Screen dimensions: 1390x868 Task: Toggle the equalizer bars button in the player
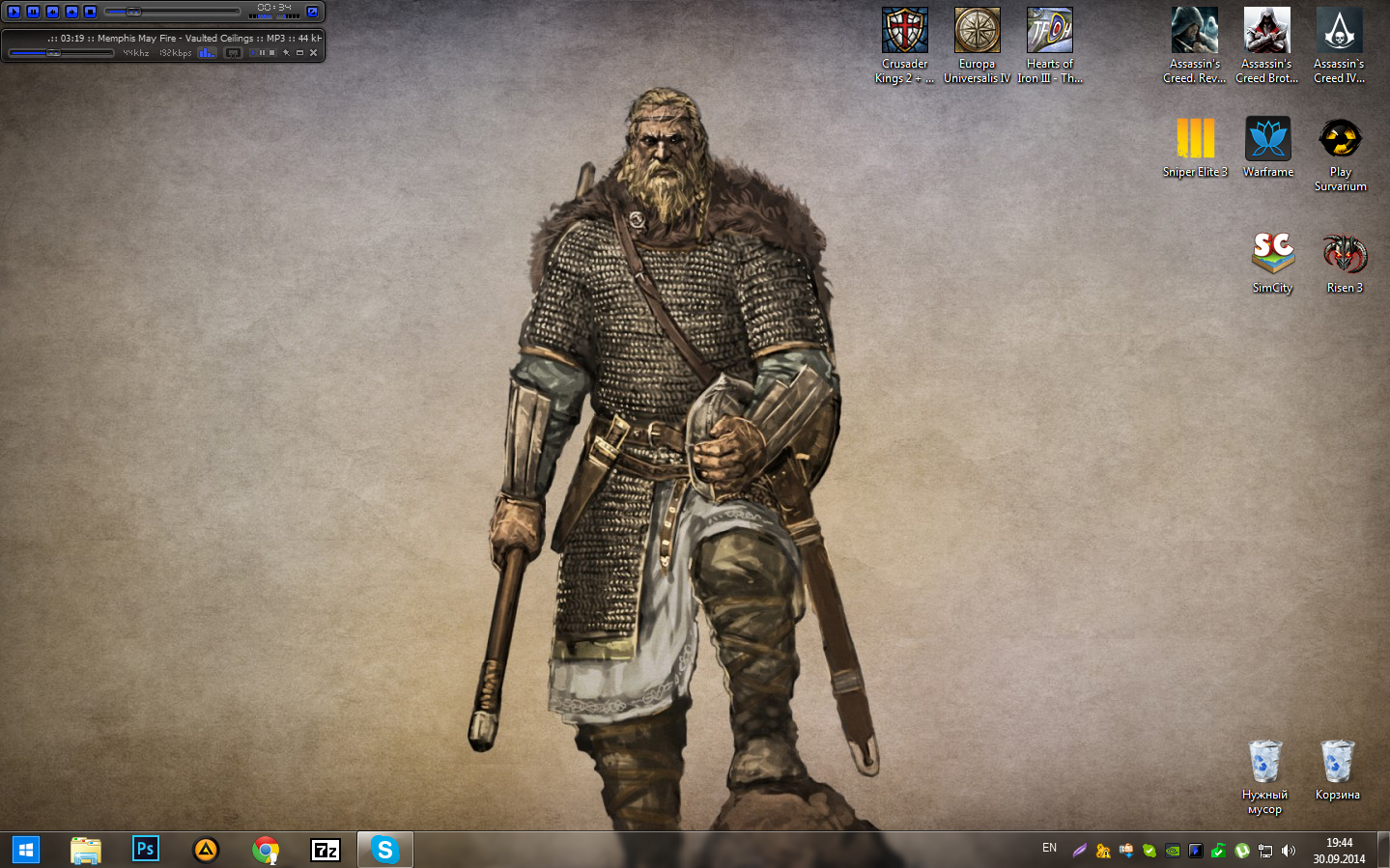point(207,53)
